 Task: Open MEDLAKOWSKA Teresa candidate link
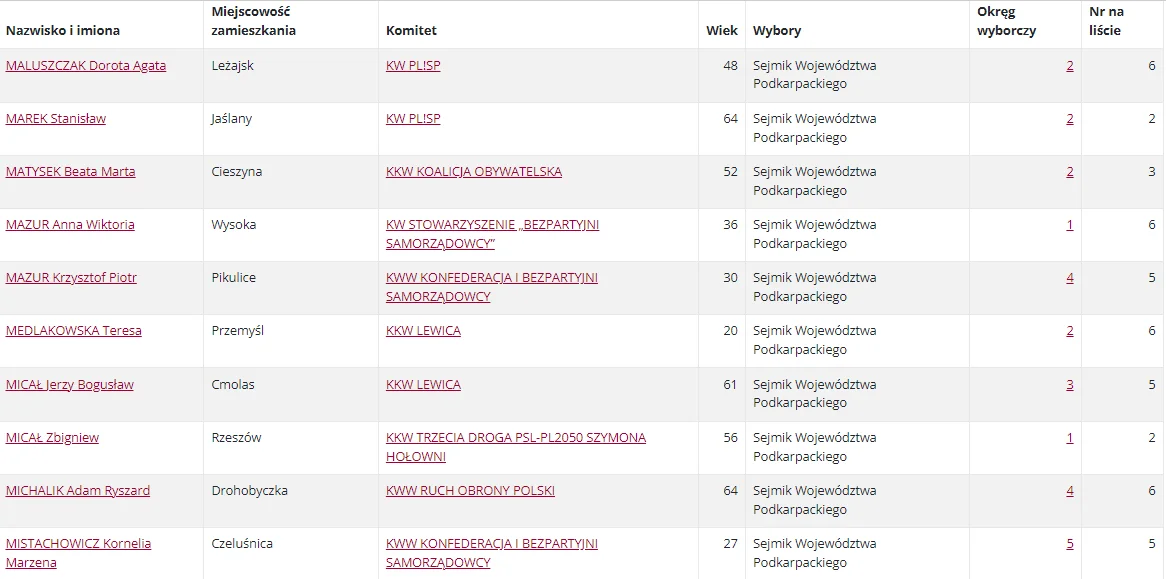(x=74, y=331)
